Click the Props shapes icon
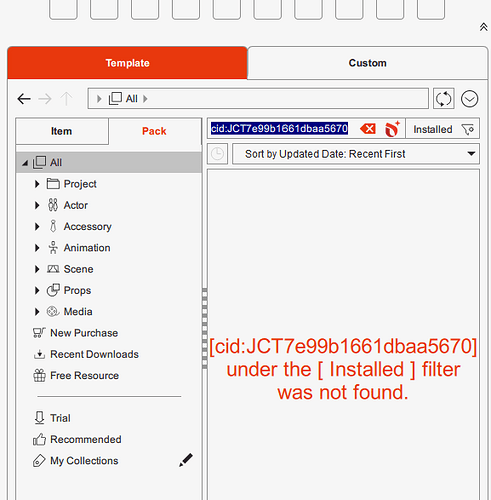491x500 pixels. 53,290
